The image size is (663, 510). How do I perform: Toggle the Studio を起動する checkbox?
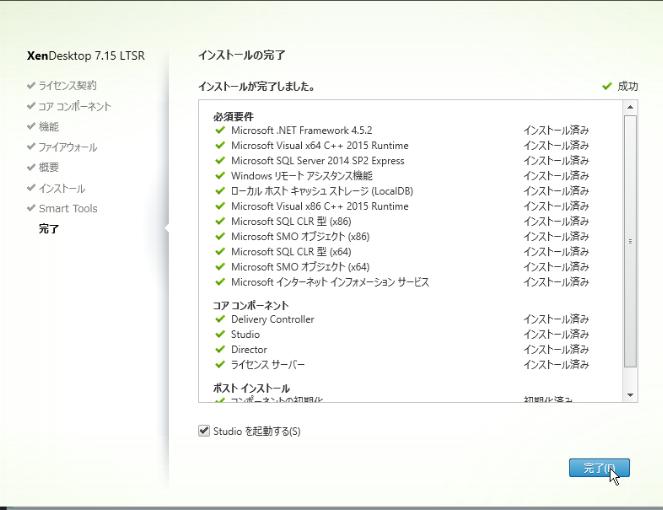[x=204, y=431]
